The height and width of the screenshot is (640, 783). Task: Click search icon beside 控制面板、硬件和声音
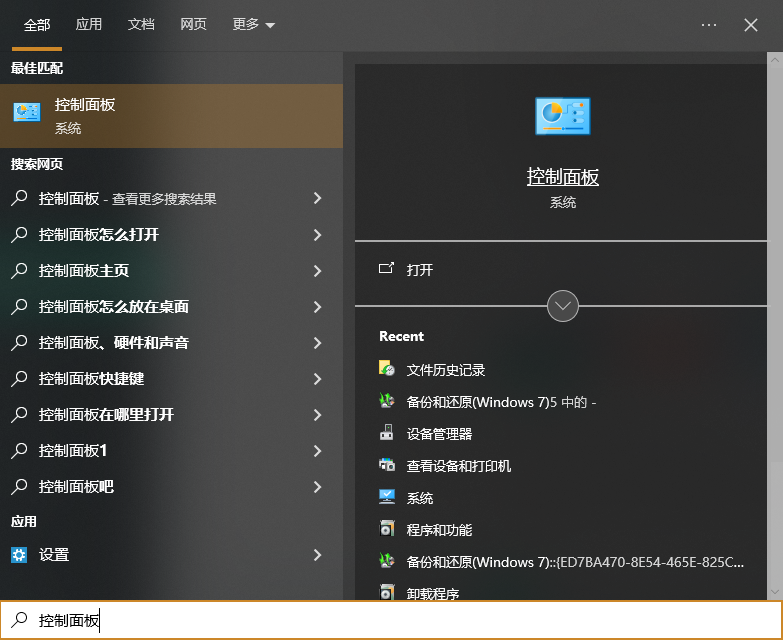19,342
